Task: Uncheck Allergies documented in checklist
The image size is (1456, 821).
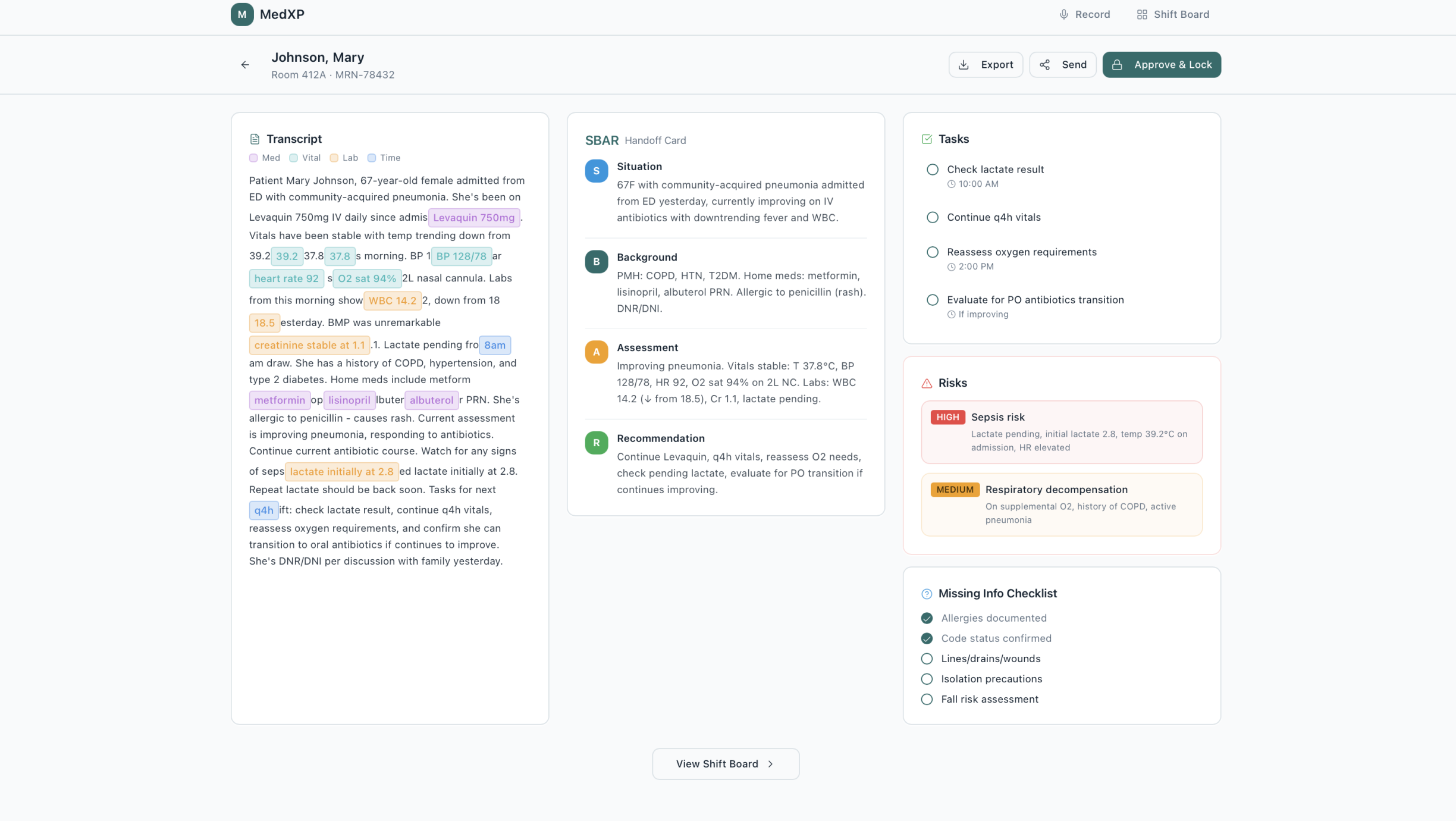Action: 927,618
